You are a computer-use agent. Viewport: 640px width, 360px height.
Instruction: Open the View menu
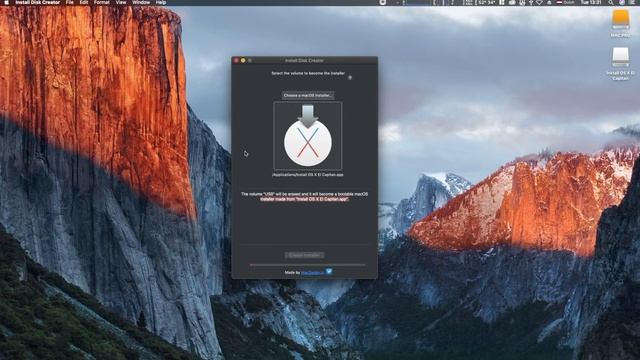[x=121, y=2]
